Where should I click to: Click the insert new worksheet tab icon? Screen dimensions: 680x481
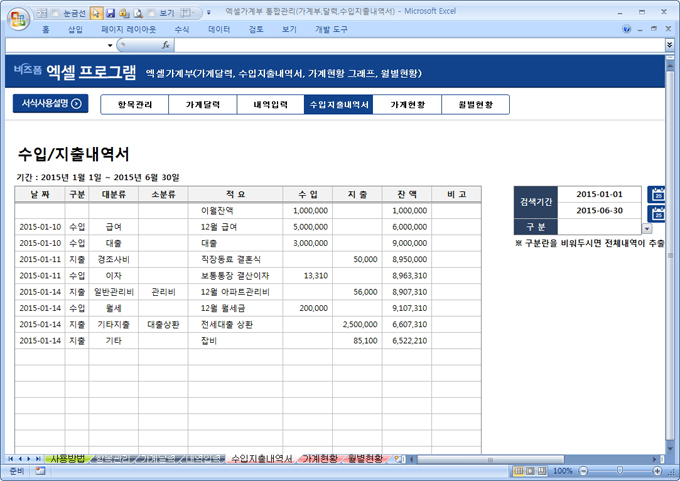[x=398, y=458]
